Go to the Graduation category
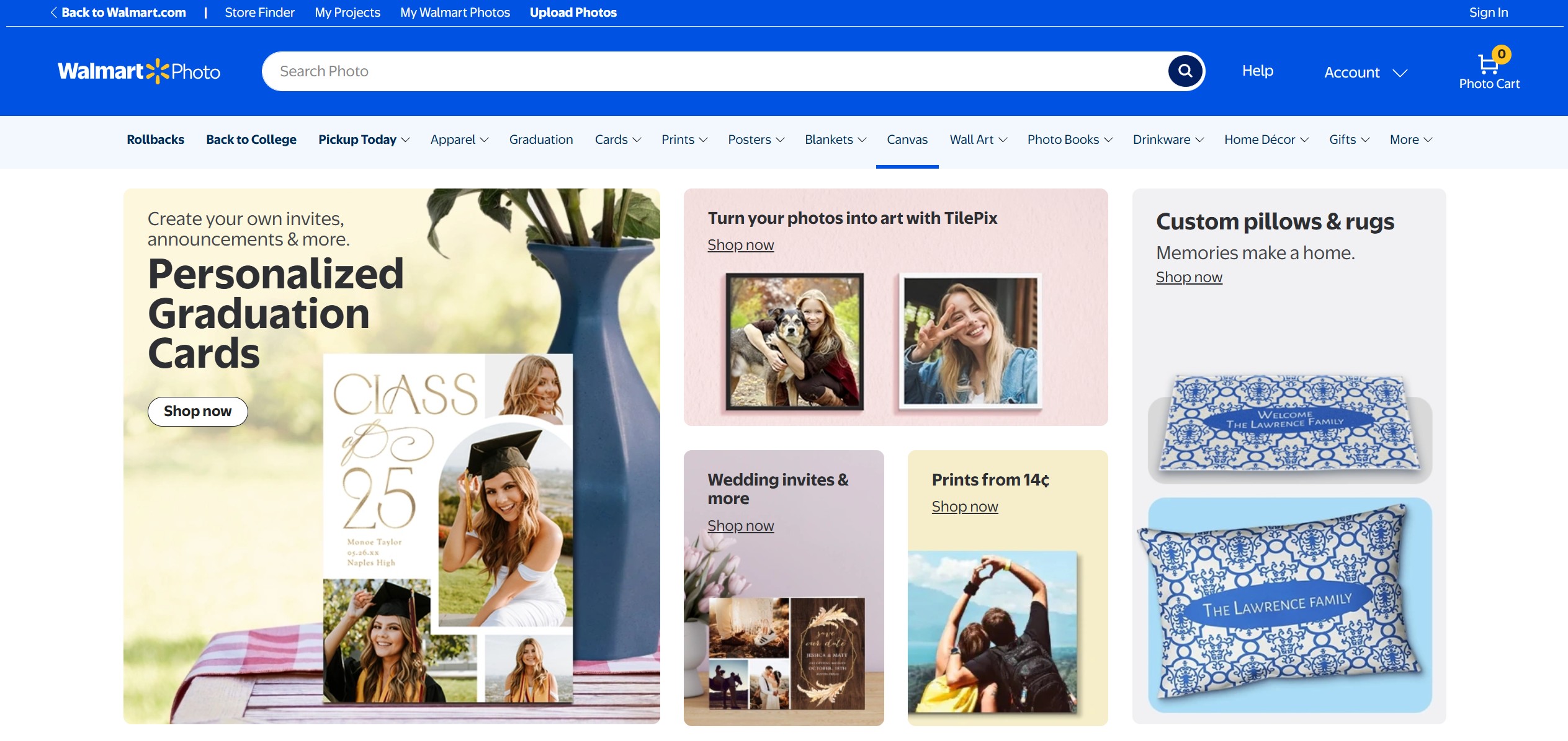The height and width of the screenshot is (741, 1568). pos(540,140)
